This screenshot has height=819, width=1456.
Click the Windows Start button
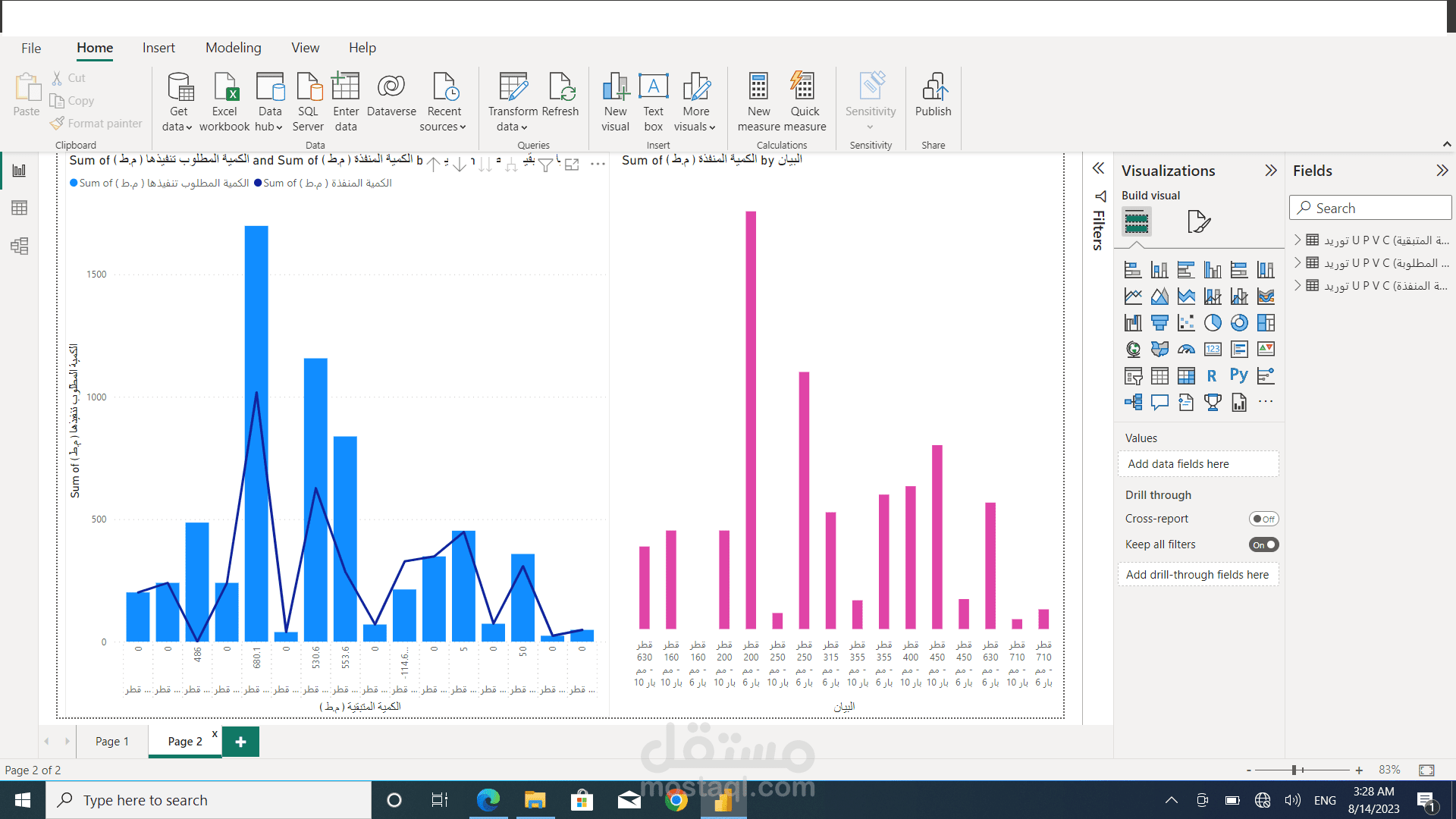[x=23, y=800]
